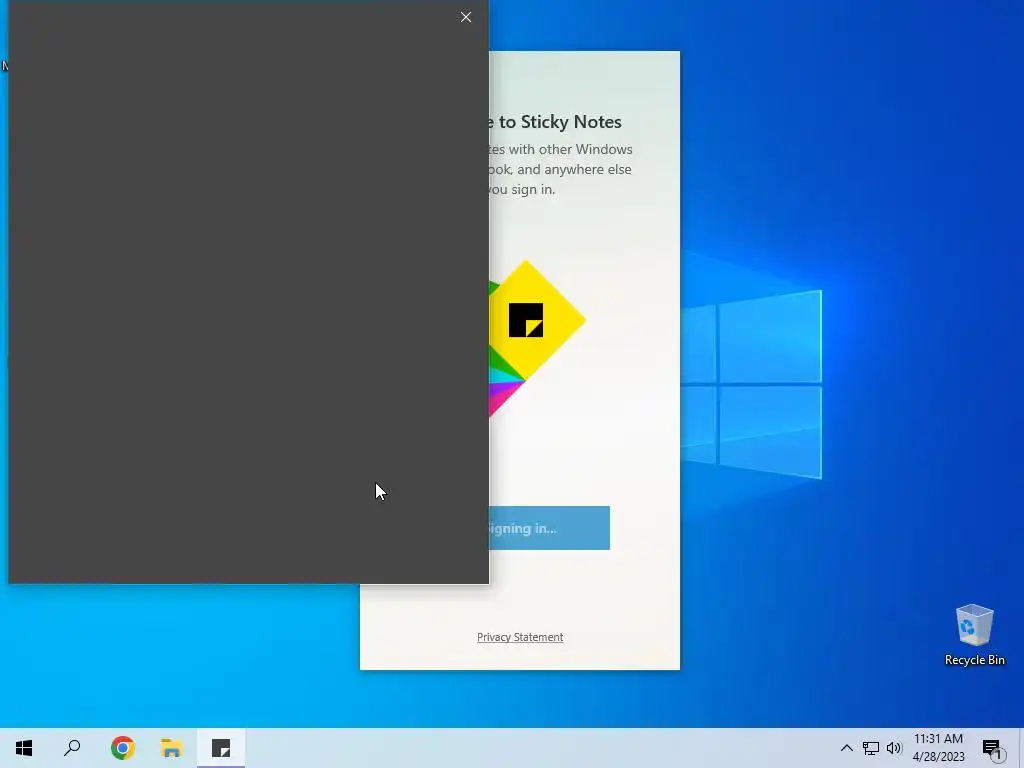The image size is (1024, 768).
Task: Open File Explorer from the taskbar
Action: [172, 748]
